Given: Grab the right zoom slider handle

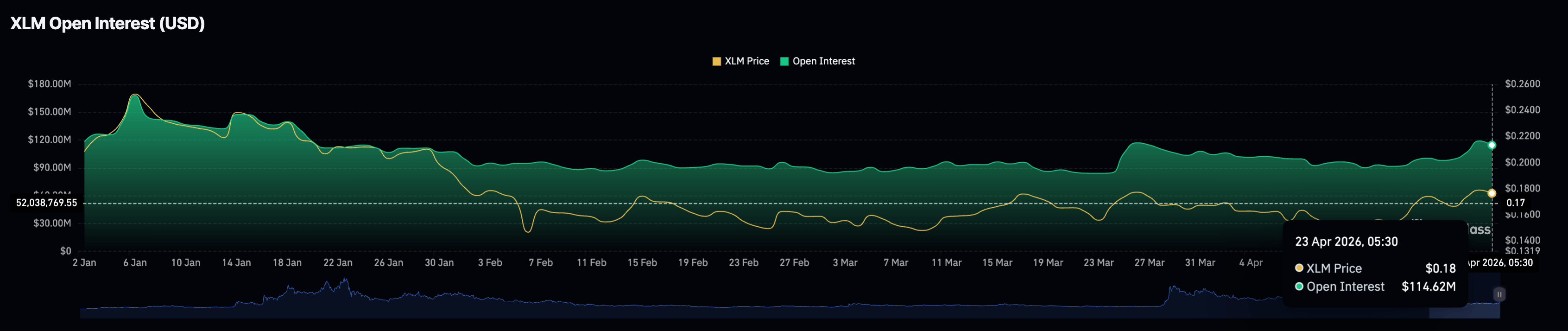Looking at the screenshot, I should [x=1499, y=294].
